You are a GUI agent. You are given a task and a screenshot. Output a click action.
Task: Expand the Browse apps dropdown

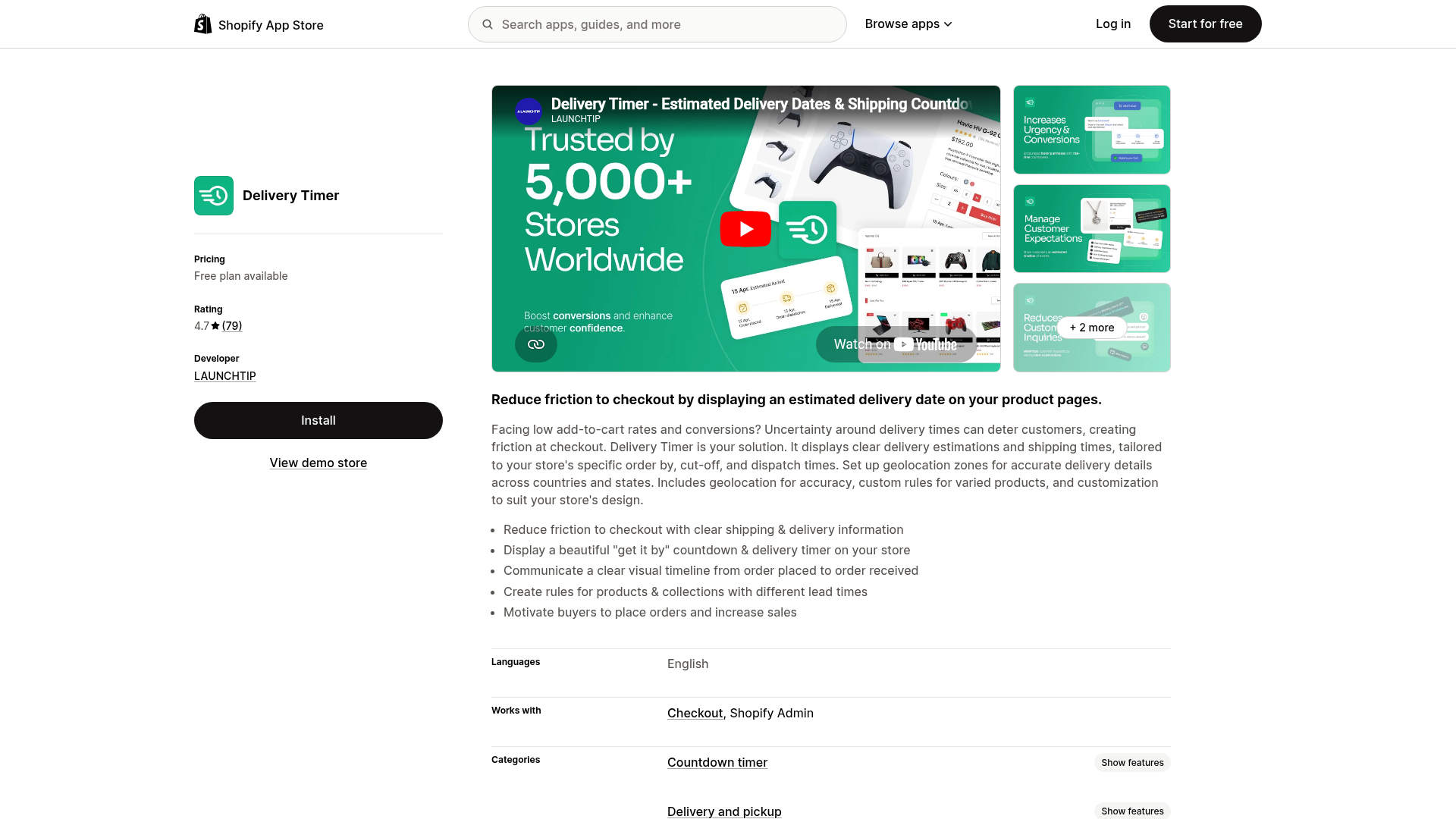point(908,24)
